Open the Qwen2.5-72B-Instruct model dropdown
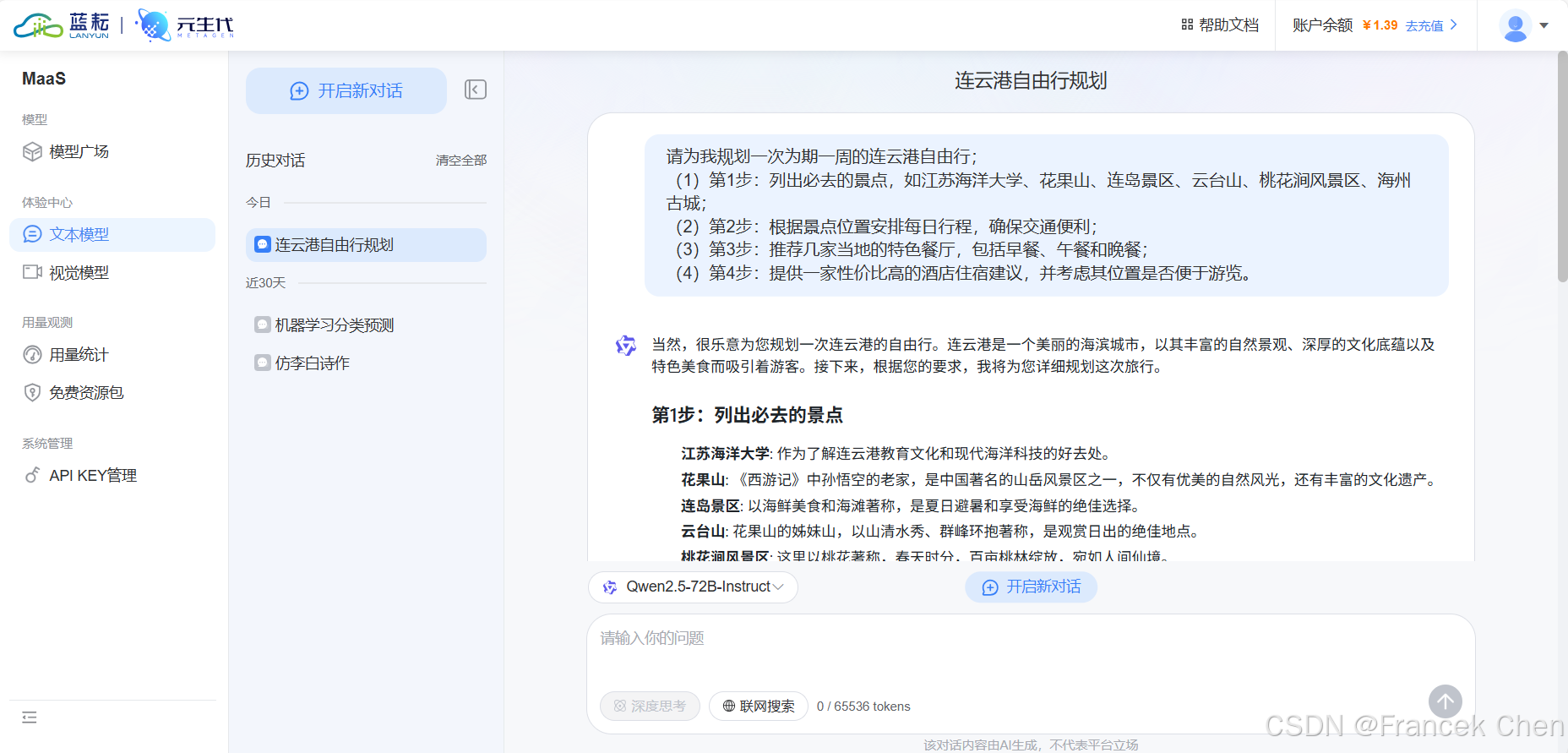Image resolution: width=1568 pixels, height=753 pixels. pos(693,587)
